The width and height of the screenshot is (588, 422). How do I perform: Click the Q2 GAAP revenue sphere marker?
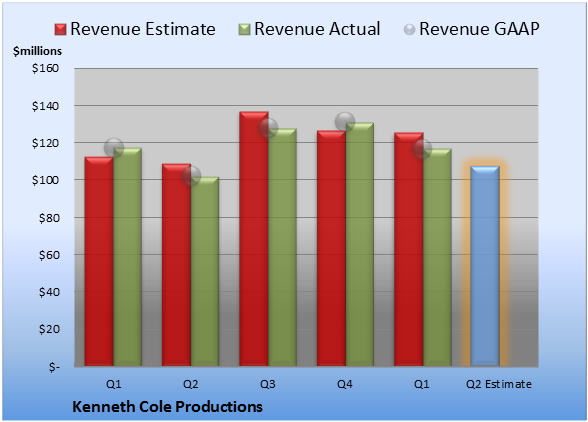191,176
